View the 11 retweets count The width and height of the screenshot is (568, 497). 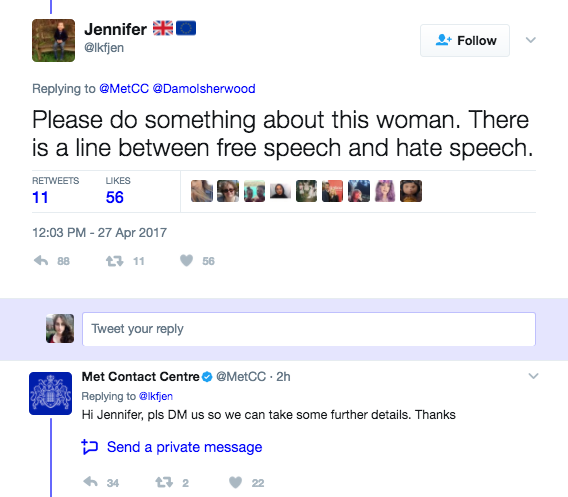(x=40, y=197)
